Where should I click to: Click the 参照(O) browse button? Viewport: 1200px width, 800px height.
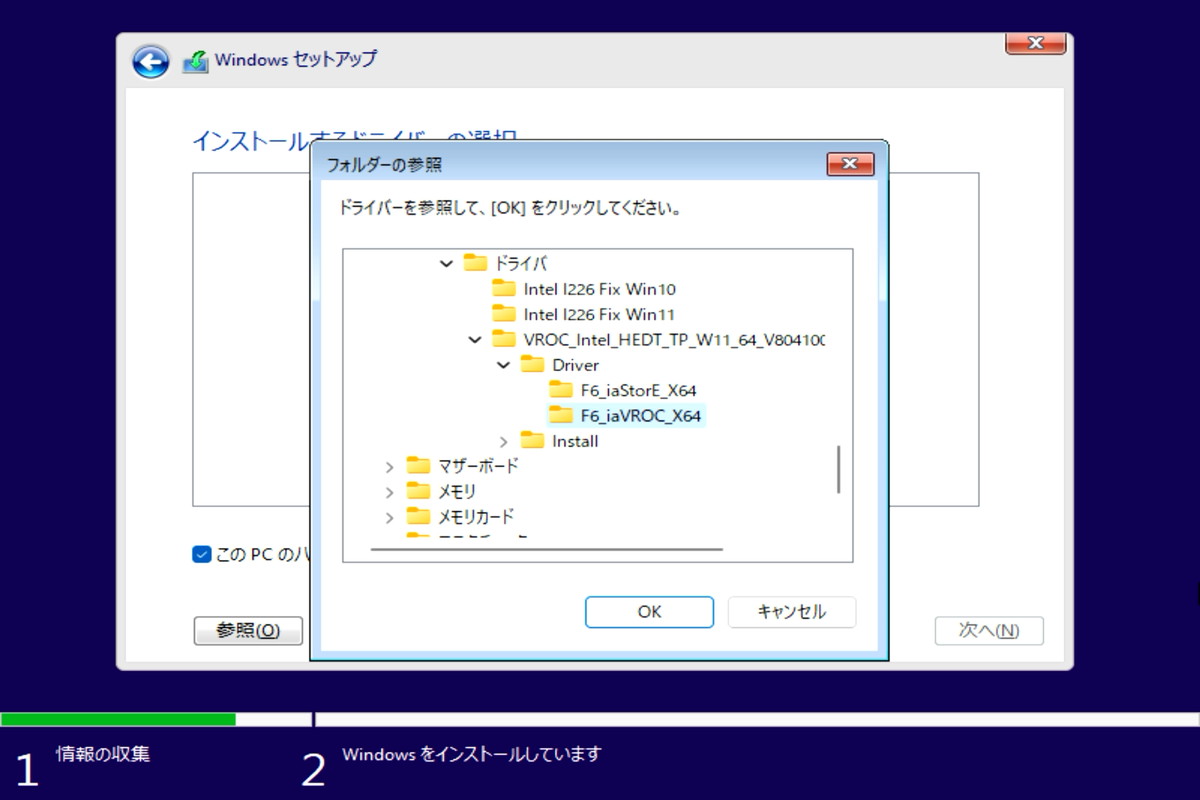point(248,631)
